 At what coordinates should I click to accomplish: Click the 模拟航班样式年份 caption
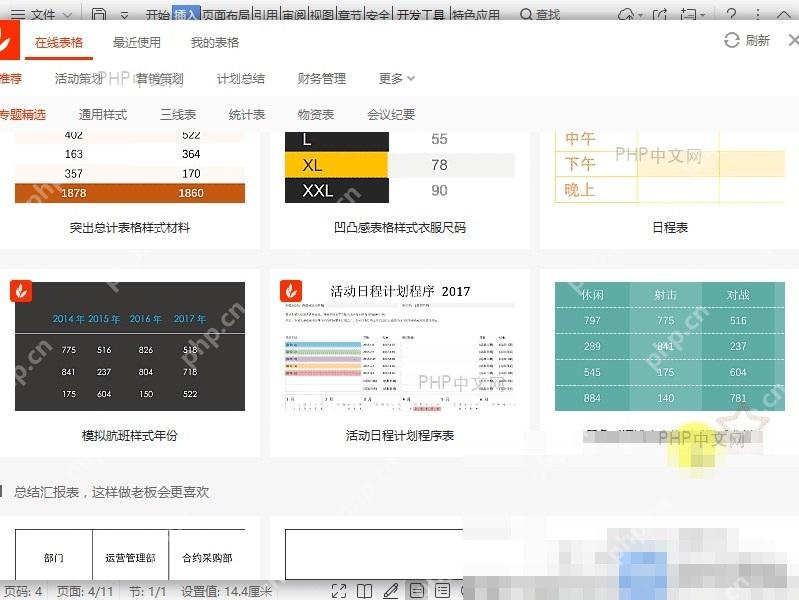130,435
